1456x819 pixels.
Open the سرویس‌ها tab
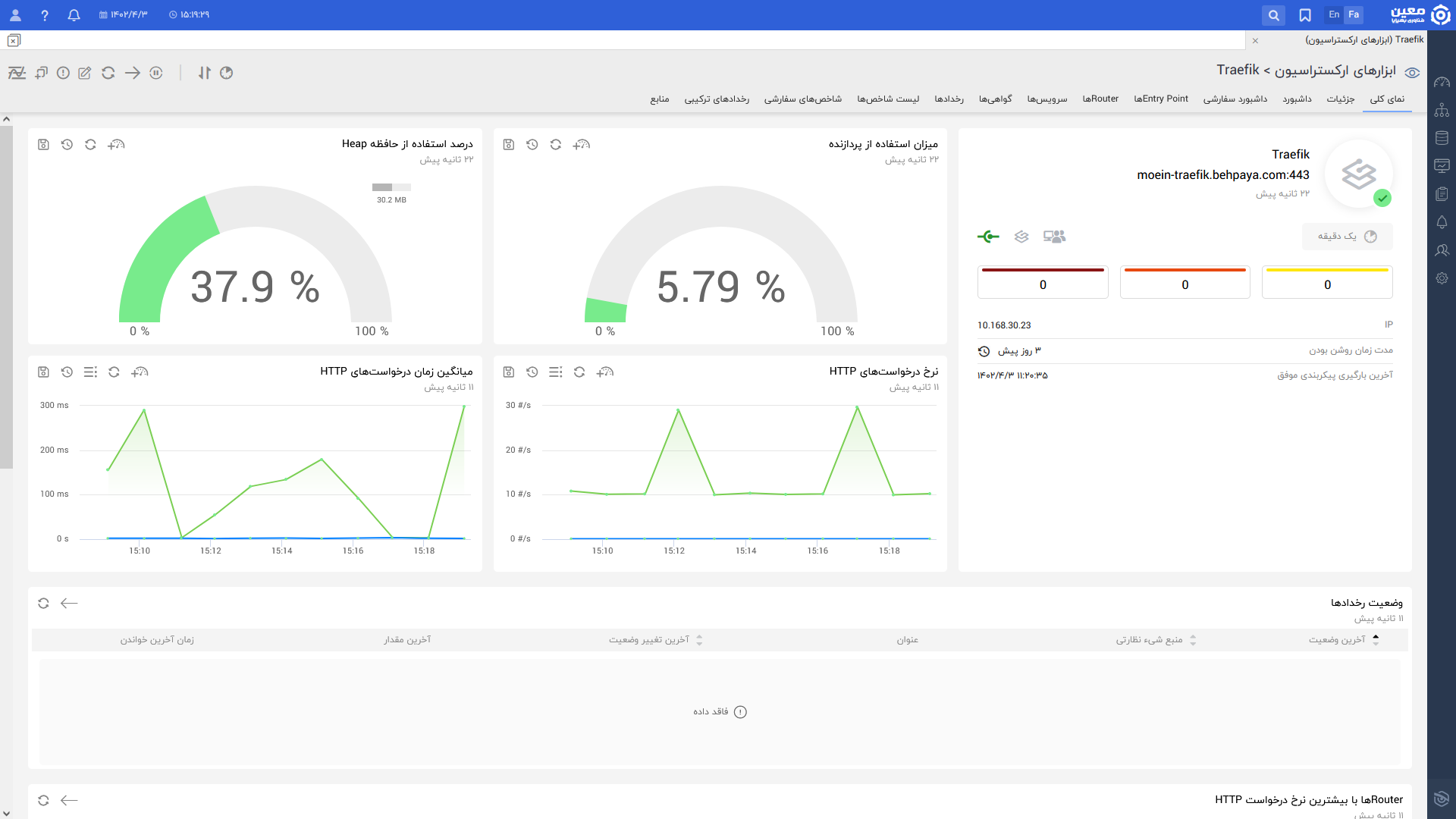(x=1047, y=99)
